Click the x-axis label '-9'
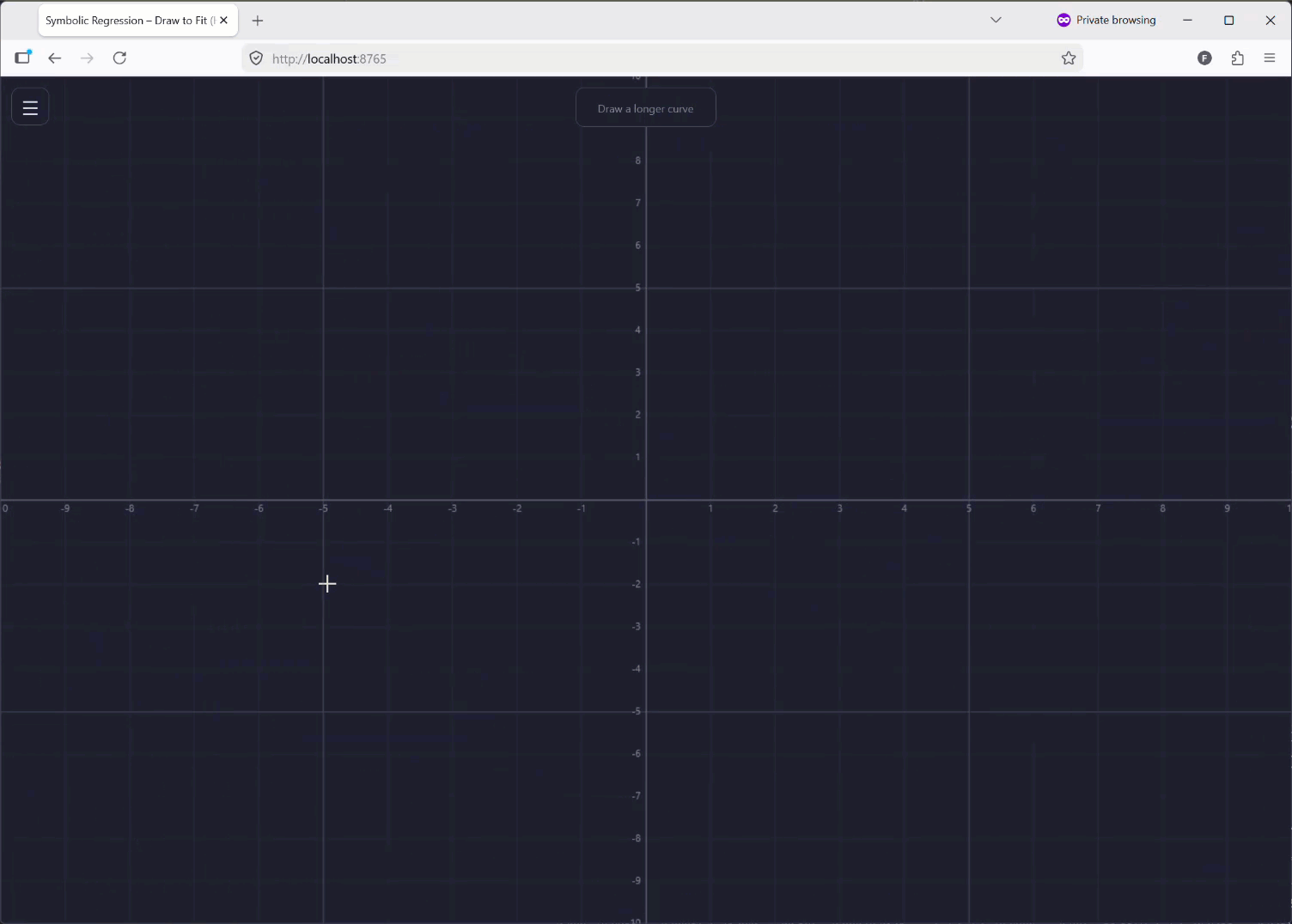 point(65,508)
